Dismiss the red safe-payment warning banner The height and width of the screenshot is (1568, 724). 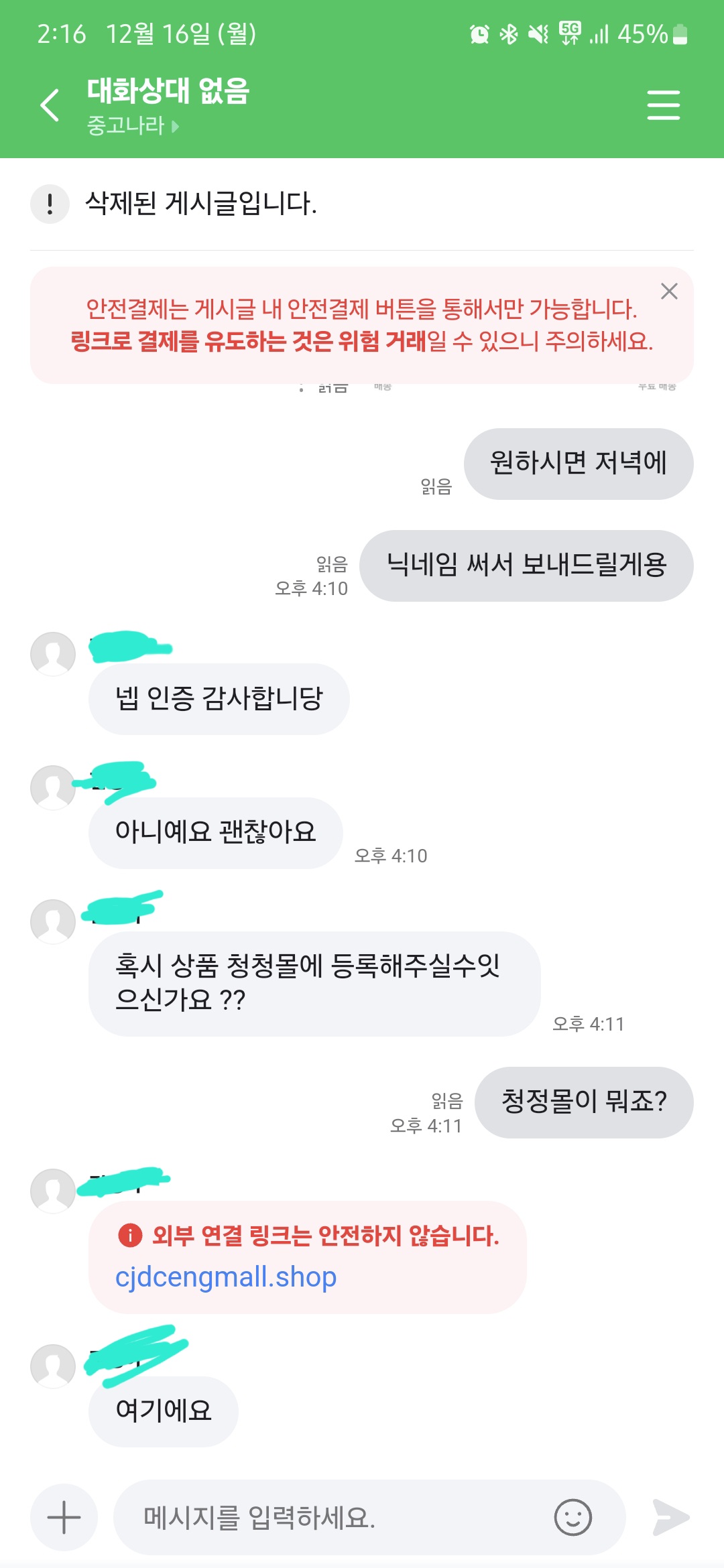pyautogui.click(x=669, y=291)
